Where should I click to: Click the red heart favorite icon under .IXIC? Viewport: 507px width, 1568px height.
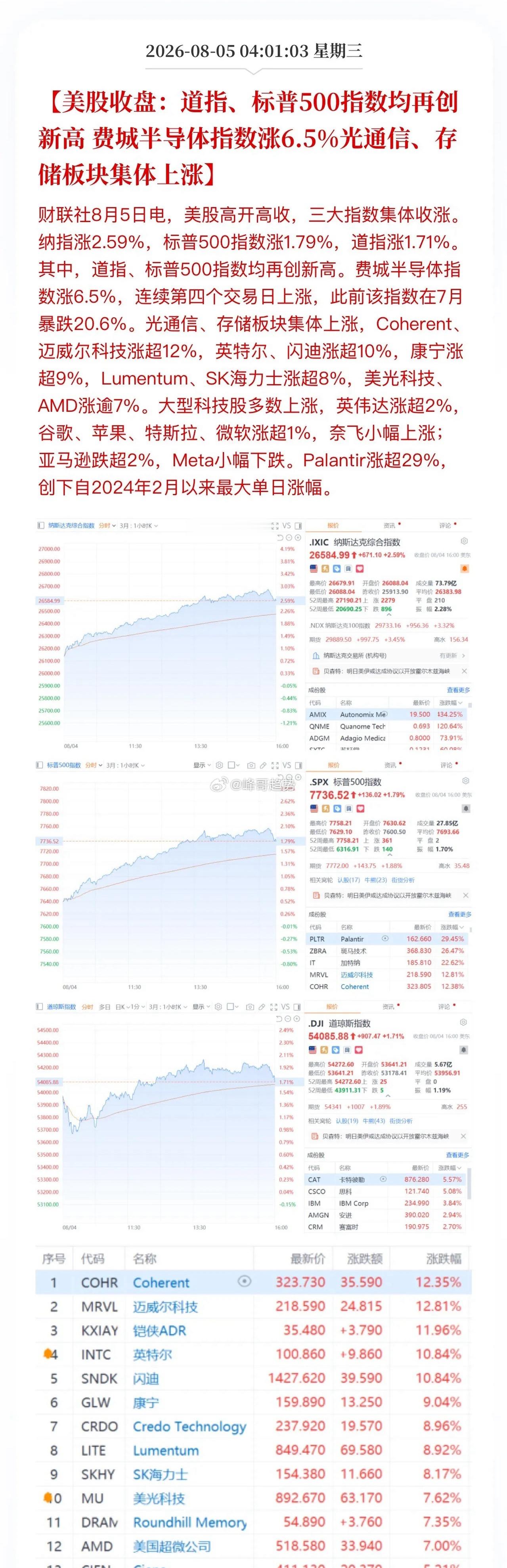360,569
